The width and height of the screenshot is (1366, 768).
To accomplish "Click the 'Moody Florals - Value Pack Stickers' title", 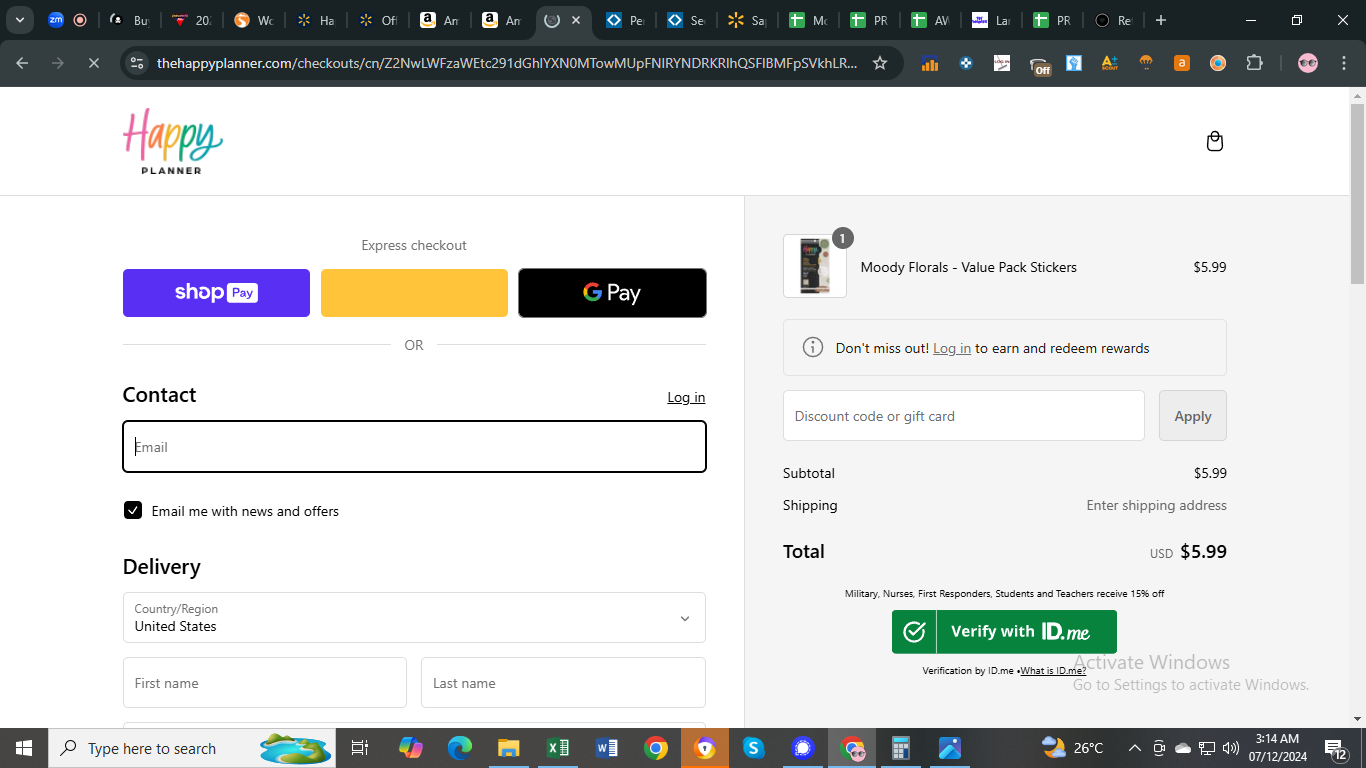I will (x=968, y=267).
